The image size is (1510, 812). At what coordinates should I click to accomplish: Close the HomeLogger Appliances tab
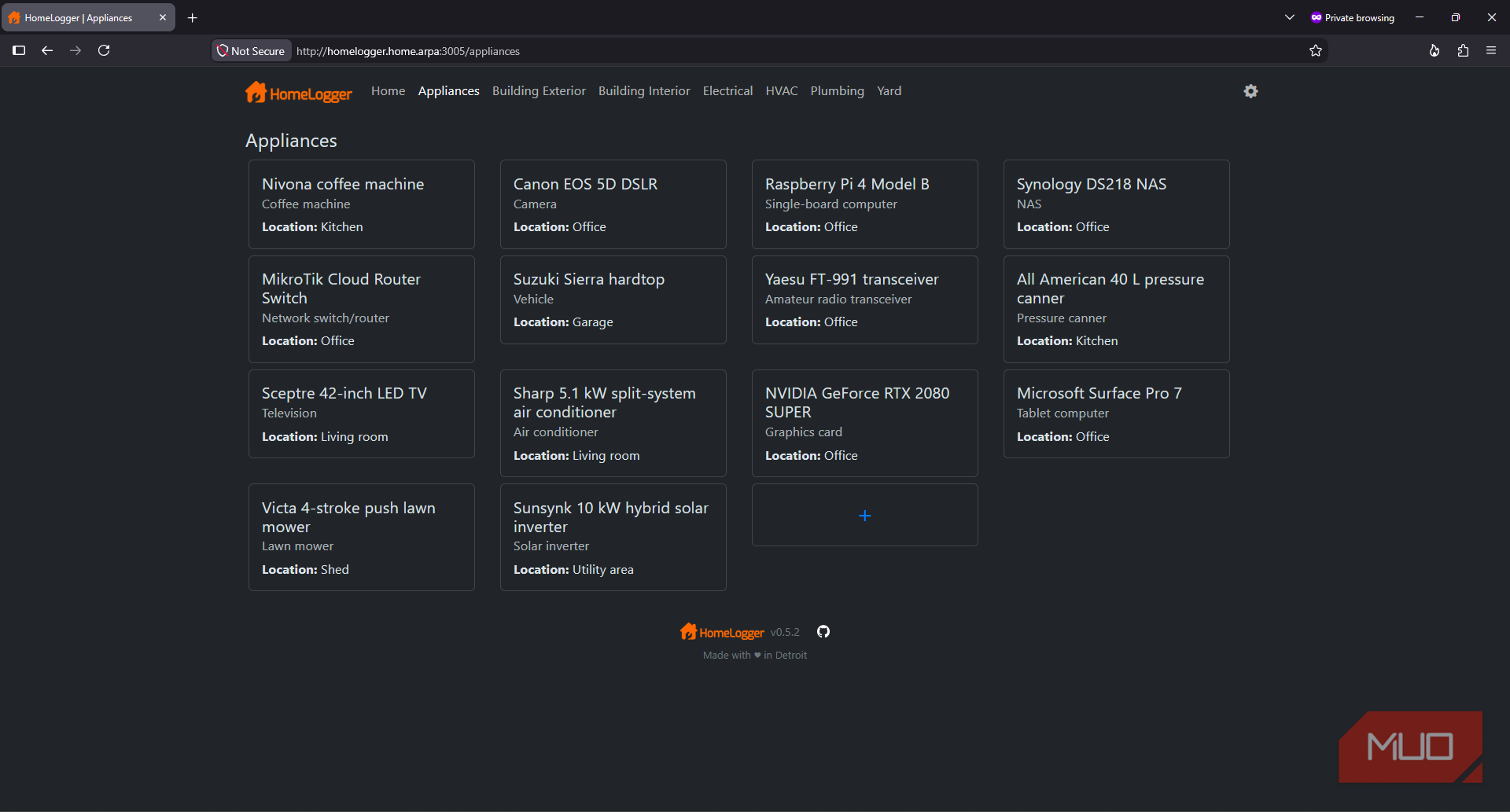(x=163, y=17)
